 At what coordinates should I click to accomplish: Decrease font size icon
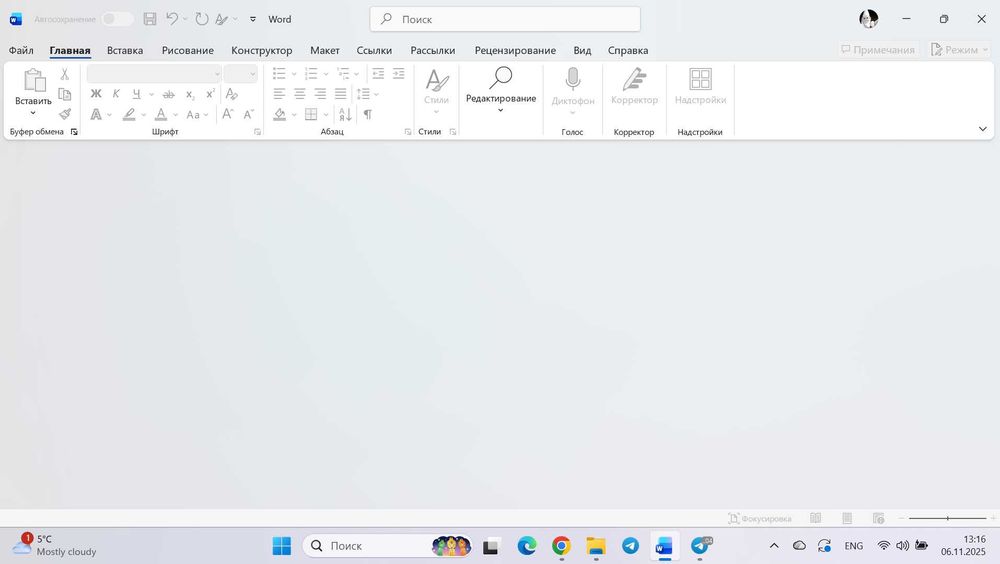[x=249, y=114]
